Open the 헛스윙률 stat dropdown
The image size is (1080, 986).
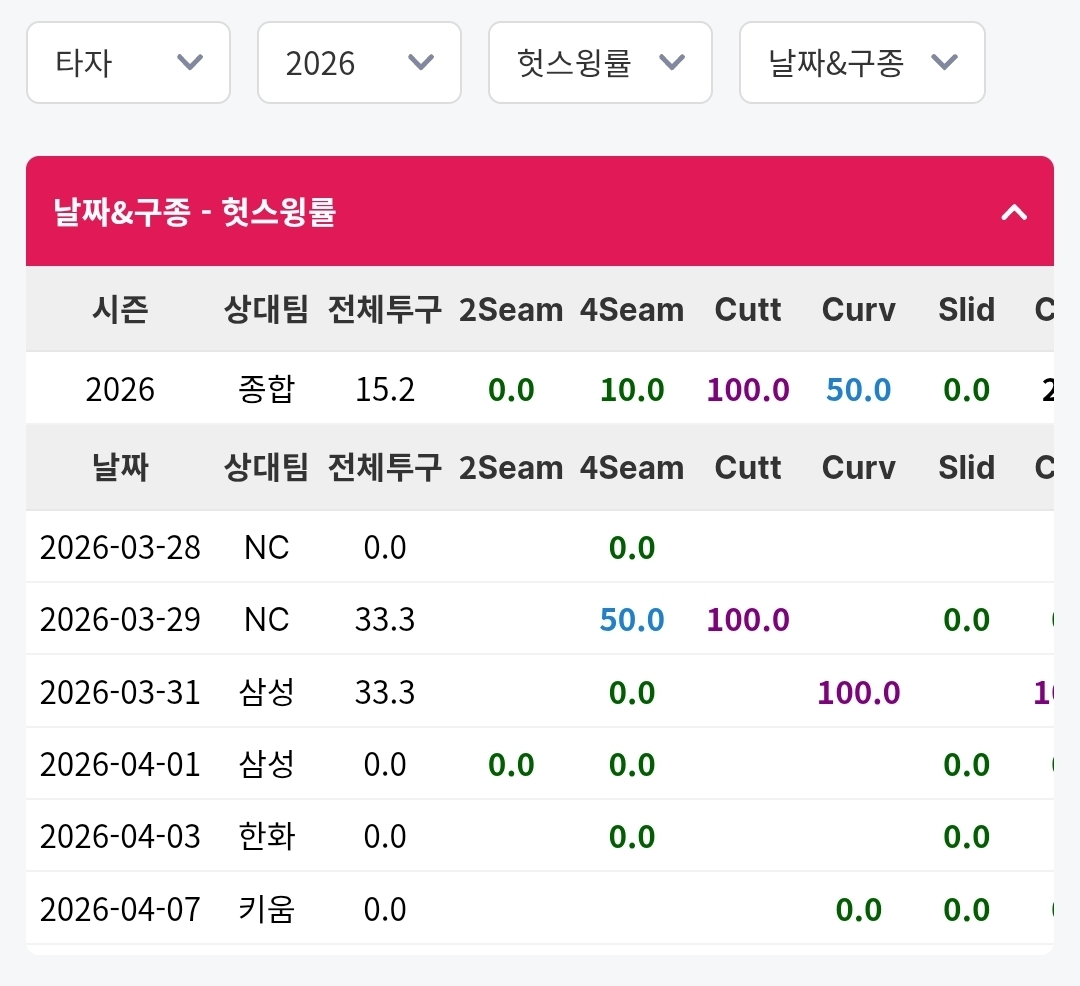click(600, 63)
